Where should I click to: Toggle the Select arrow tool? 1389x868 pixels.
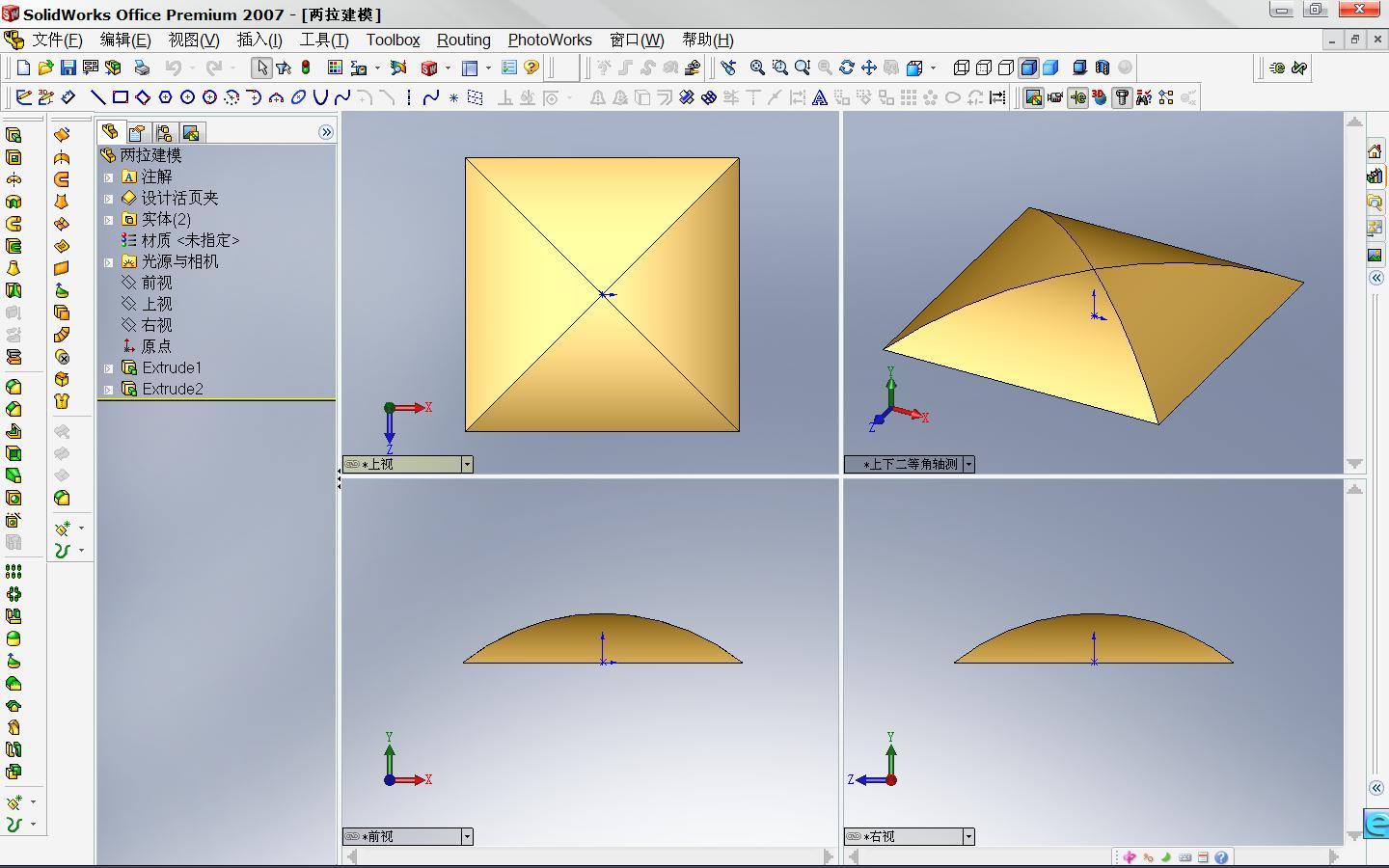coord(261,68)
